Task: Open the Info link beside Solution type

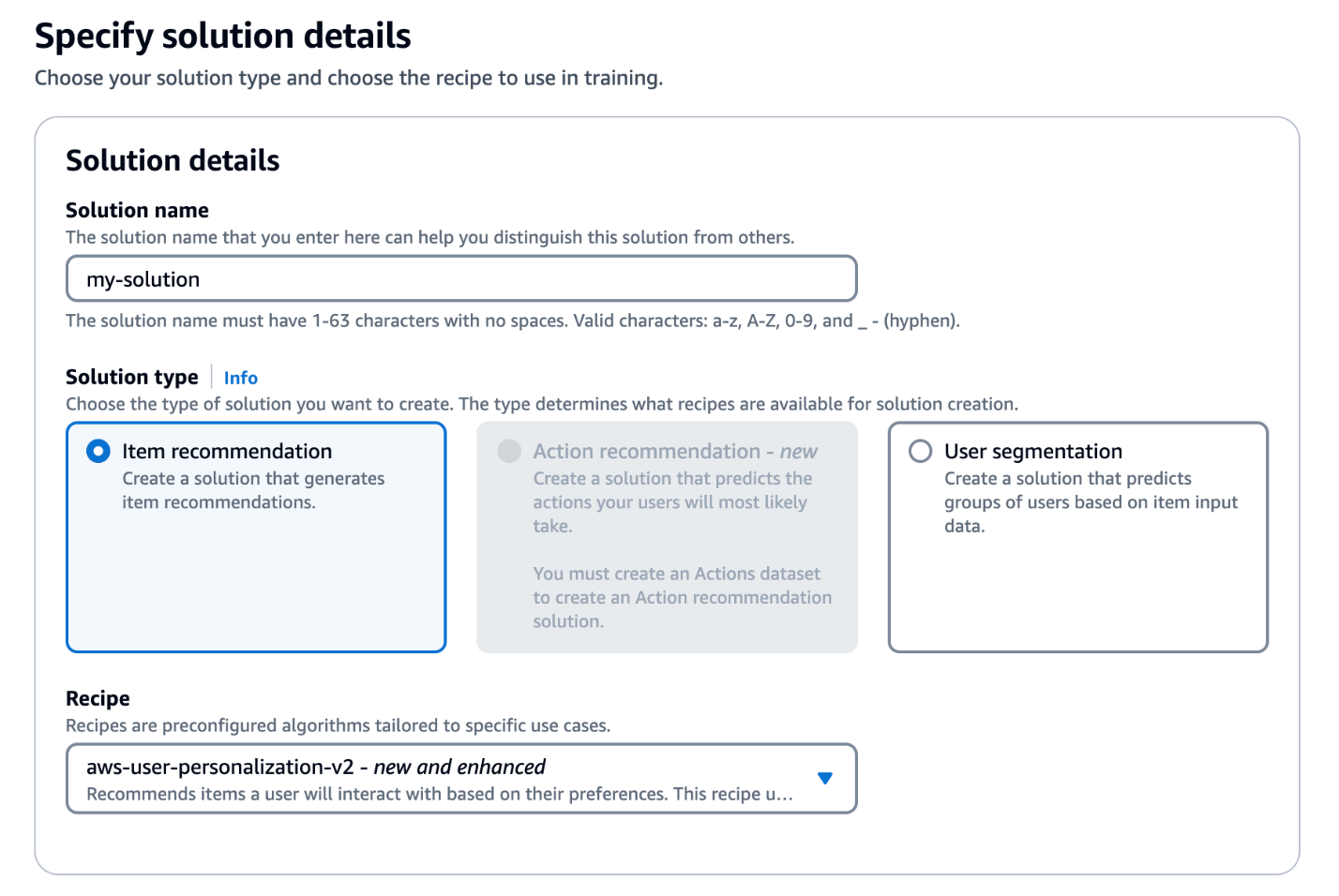Action: (x=240, y=378)
